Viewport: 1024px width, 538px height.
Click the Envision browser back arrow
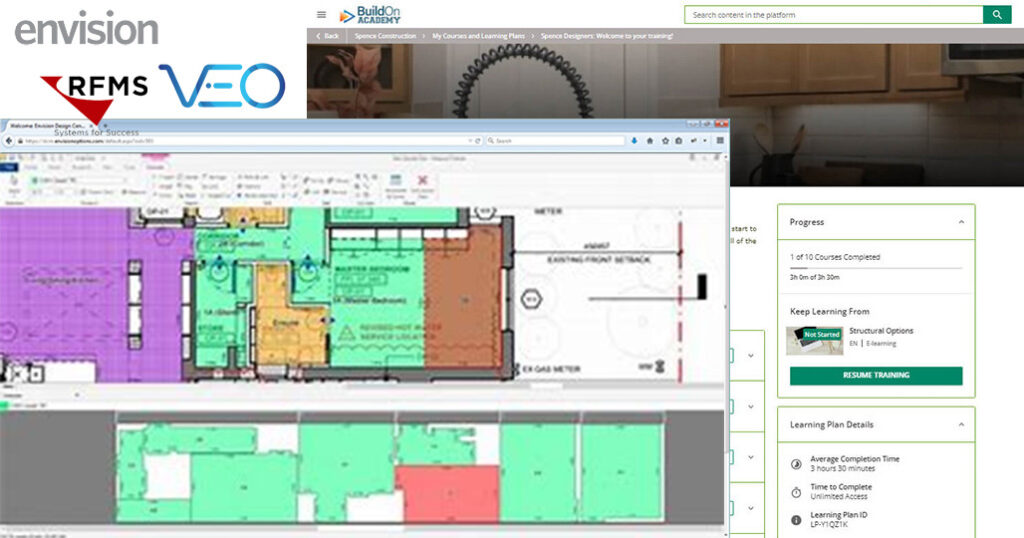point(11,142)
